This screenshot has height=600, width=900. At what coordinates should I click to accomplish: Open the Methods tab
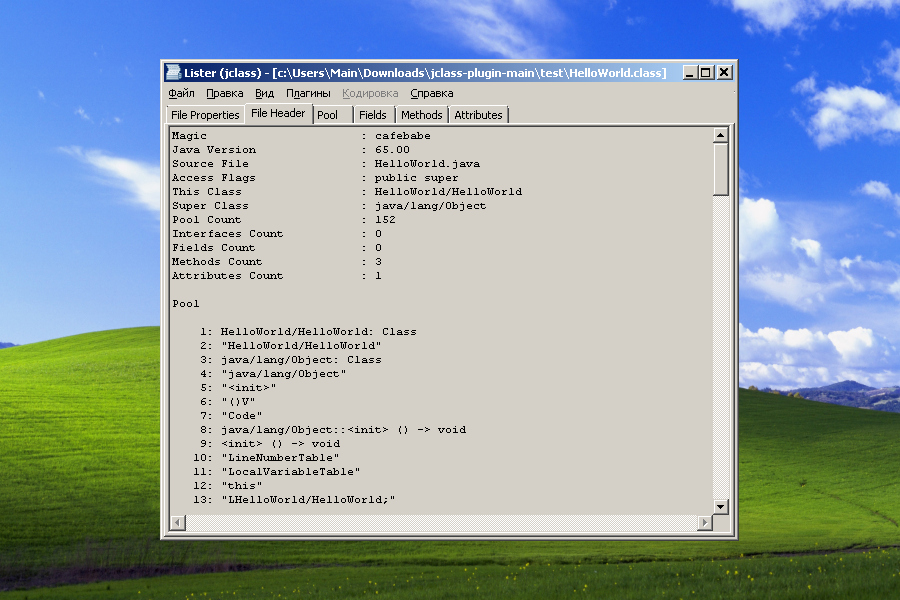tap(421, 115)
